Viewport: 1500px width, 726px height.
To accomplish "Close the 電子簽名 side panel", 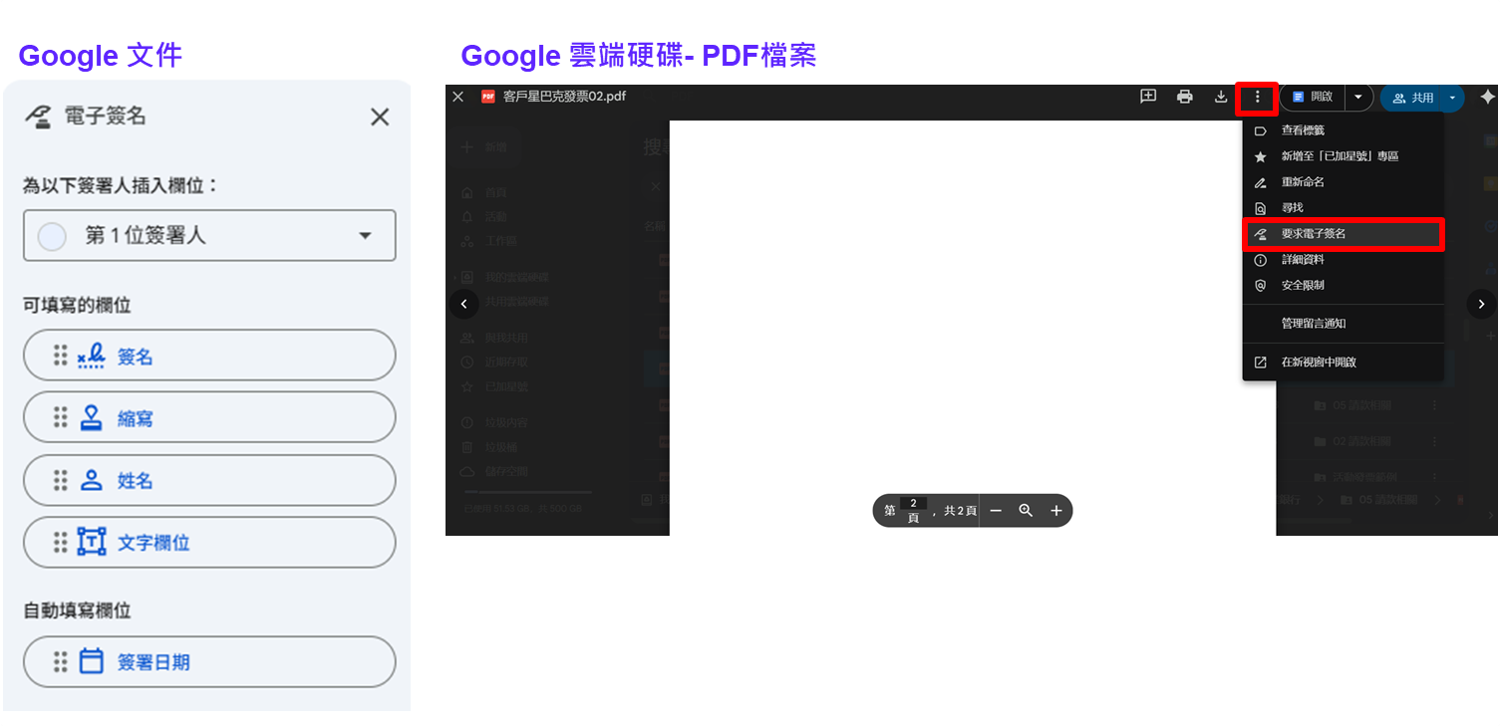I will (x=380, y=117).
